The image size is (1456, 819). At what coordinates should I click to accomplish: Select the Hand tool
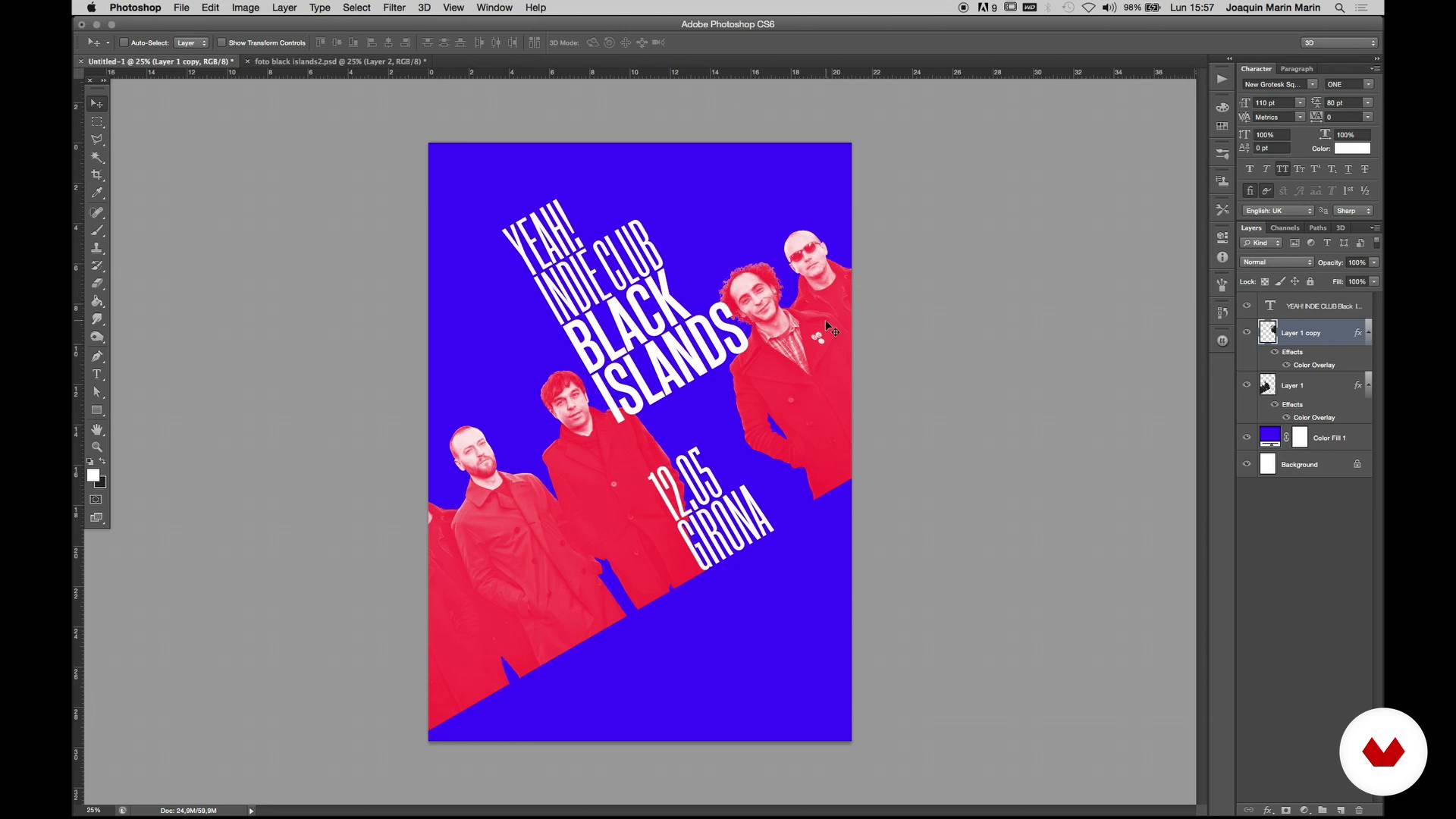pos(97,429)
